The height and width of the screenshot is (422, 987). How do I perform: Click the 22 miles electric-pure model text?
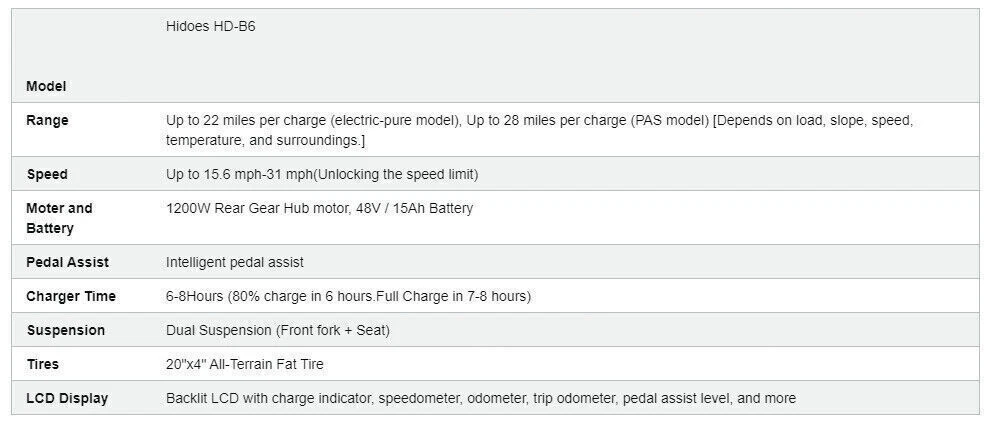[312, 120]
